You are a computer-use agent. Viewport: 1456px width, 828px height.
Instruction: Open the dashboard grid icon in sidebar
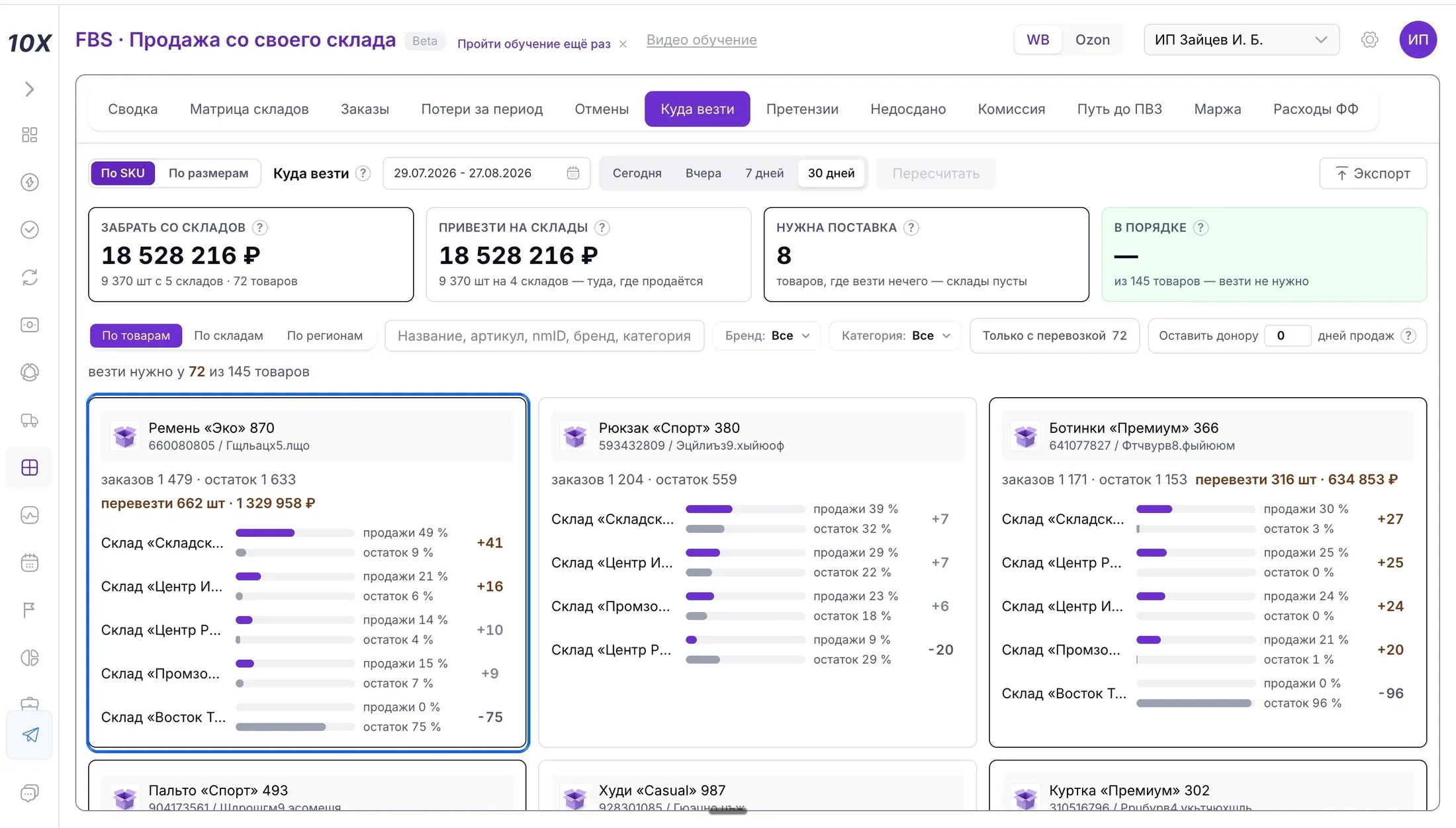click(x=29, y=135)
